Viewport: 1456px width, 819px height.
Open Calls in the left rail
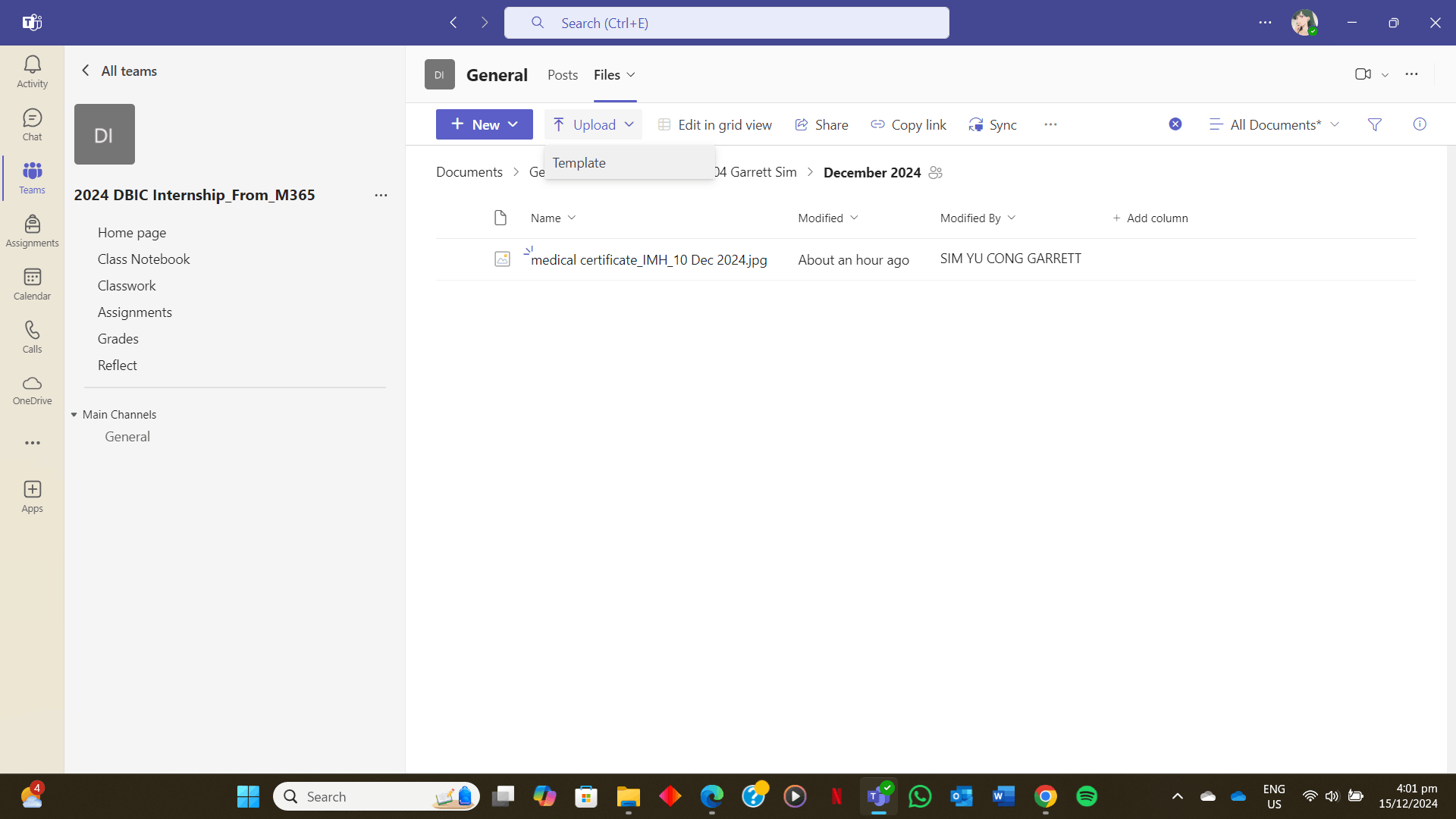[32, 337]
